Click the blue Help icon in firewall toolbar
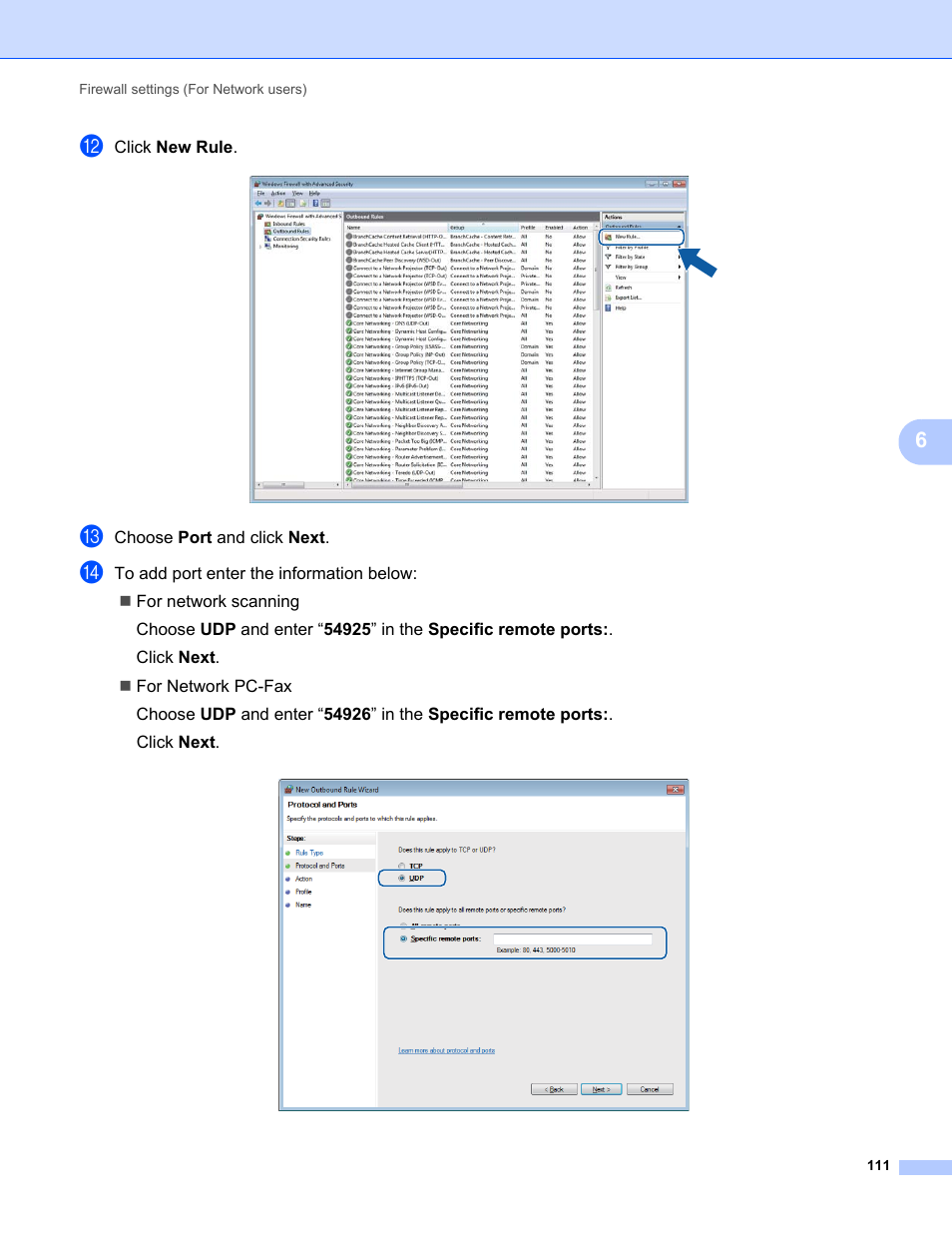This screenshot has width=952, height=1233. [315, 203]
